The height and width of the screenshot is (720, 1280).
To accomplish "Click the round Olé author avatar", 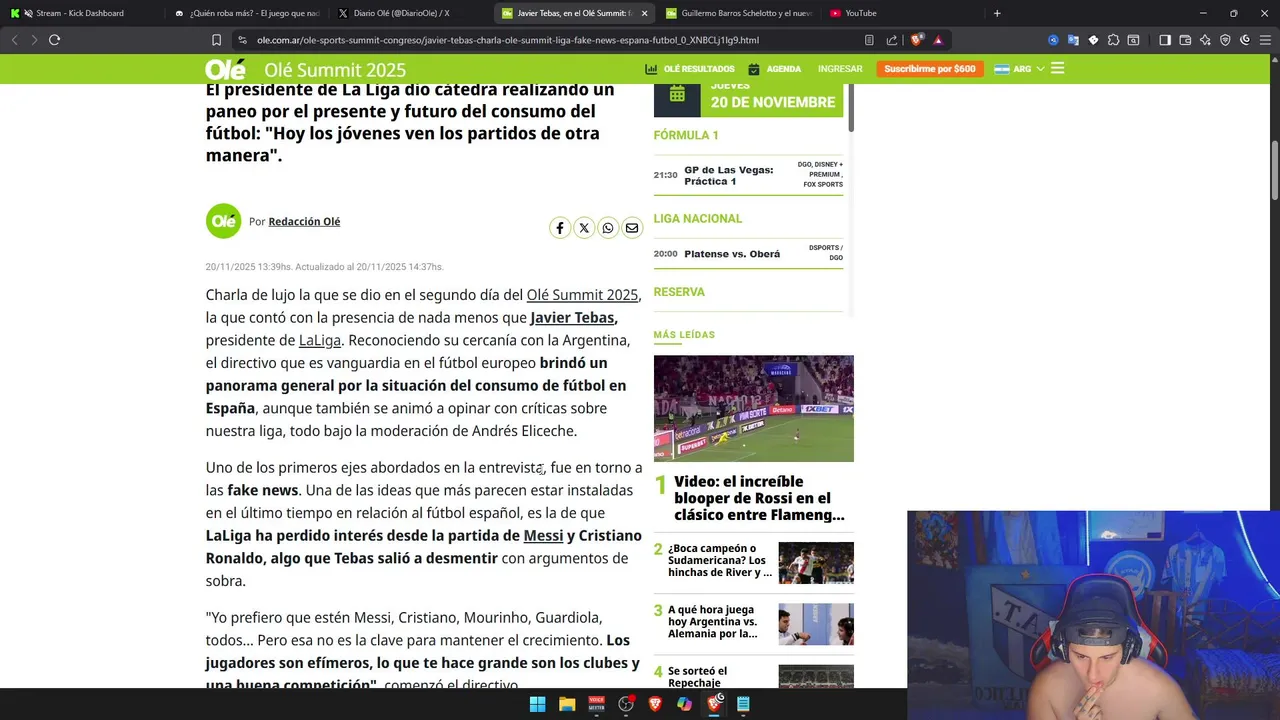I will click(223, 221).
